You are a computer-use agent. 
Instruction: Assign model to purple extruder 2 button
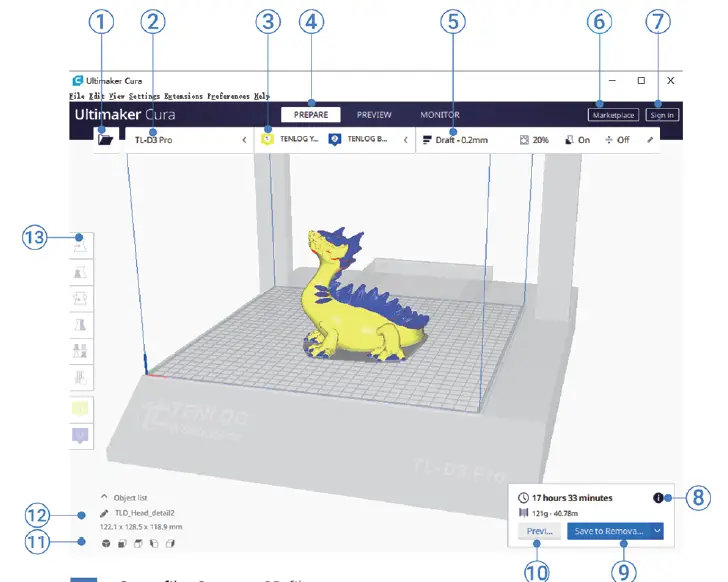(81, 436)
